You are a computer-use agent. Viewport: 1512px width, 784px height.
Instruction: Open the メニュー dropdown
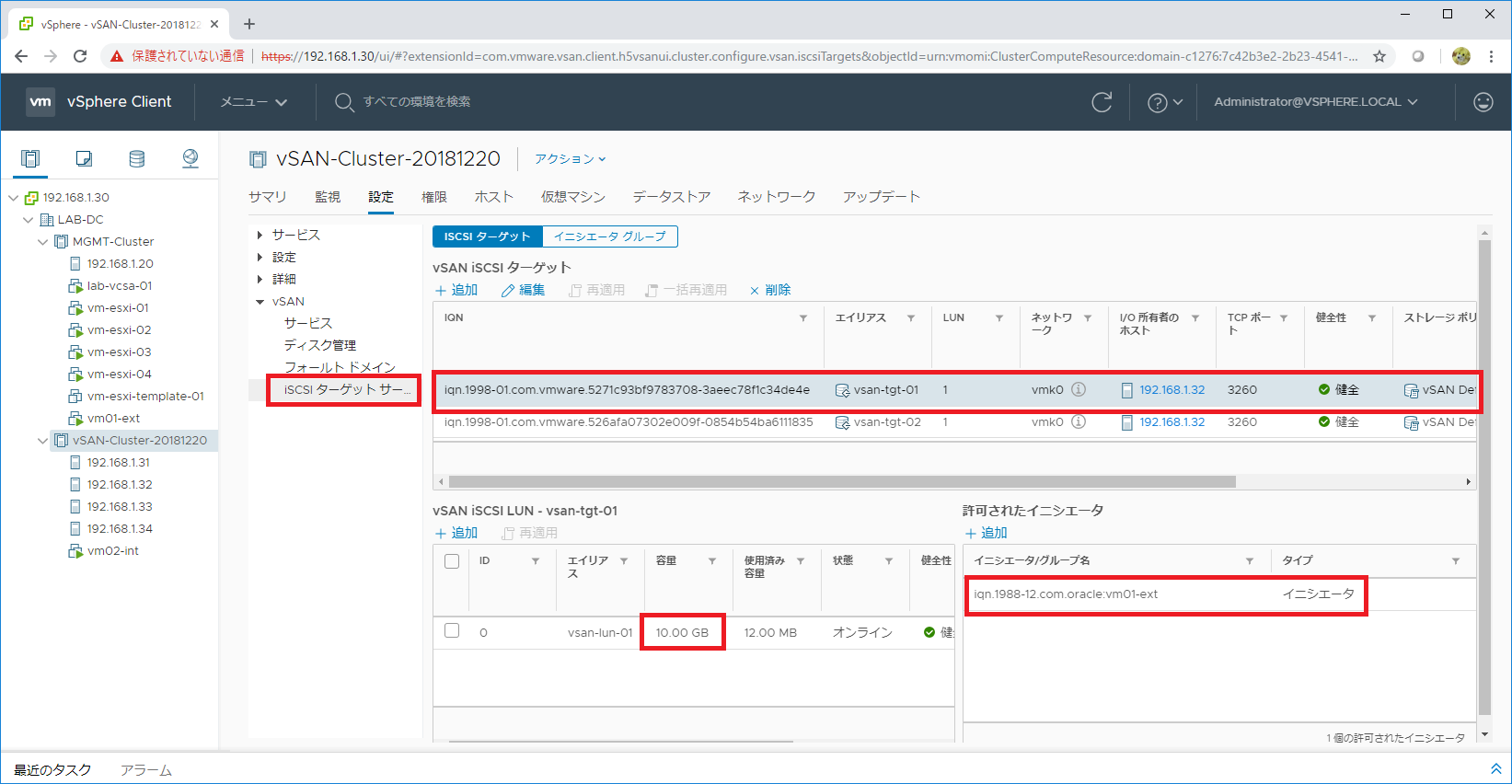click(x=254, y=102)
